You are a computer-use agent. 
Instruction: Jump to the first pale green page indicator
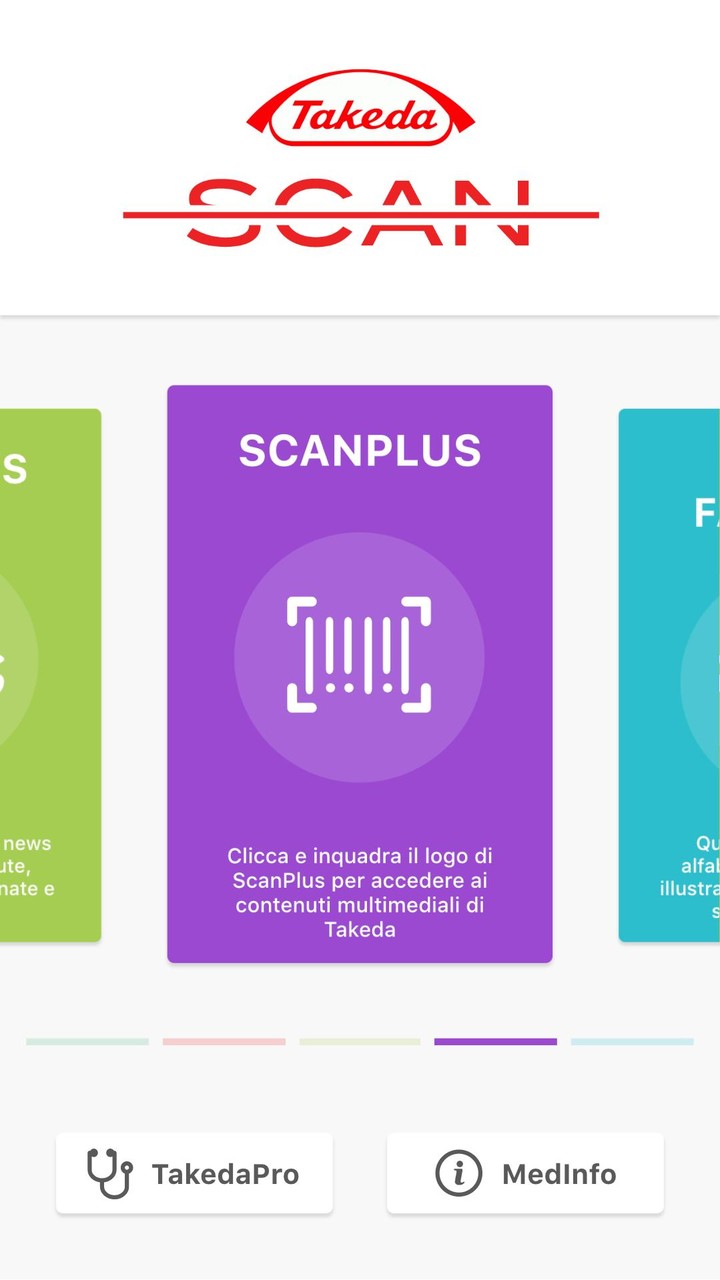click(87, 1042)
